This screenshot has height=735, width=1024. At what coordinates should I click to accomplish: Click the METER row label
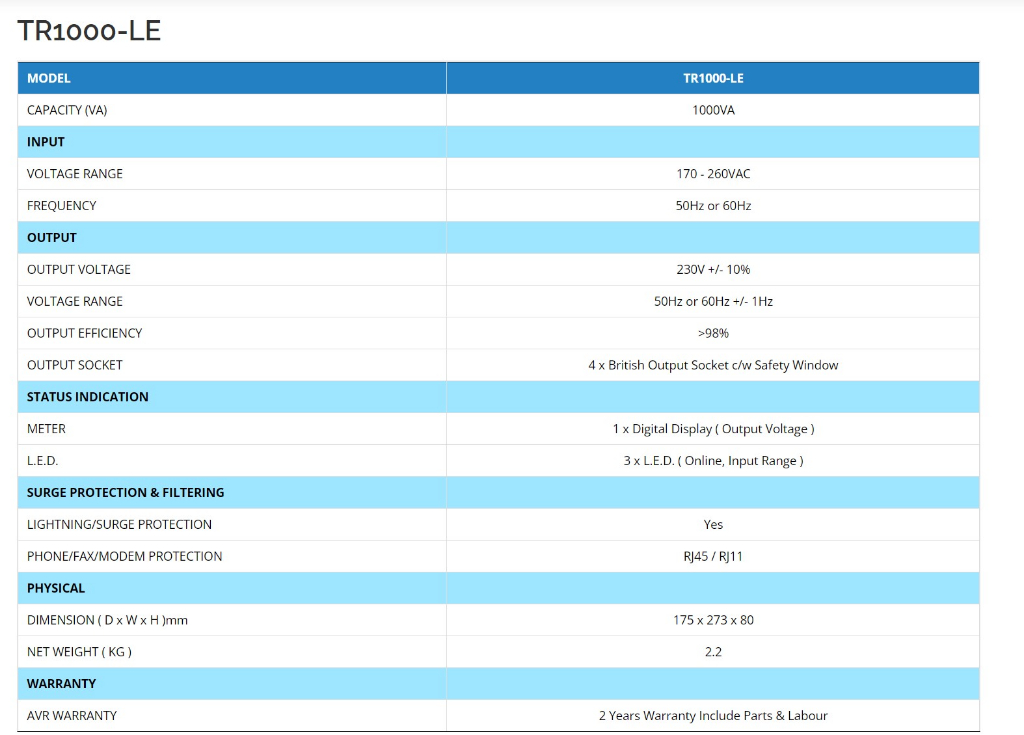pyautogui.click(x=47, y=429)
